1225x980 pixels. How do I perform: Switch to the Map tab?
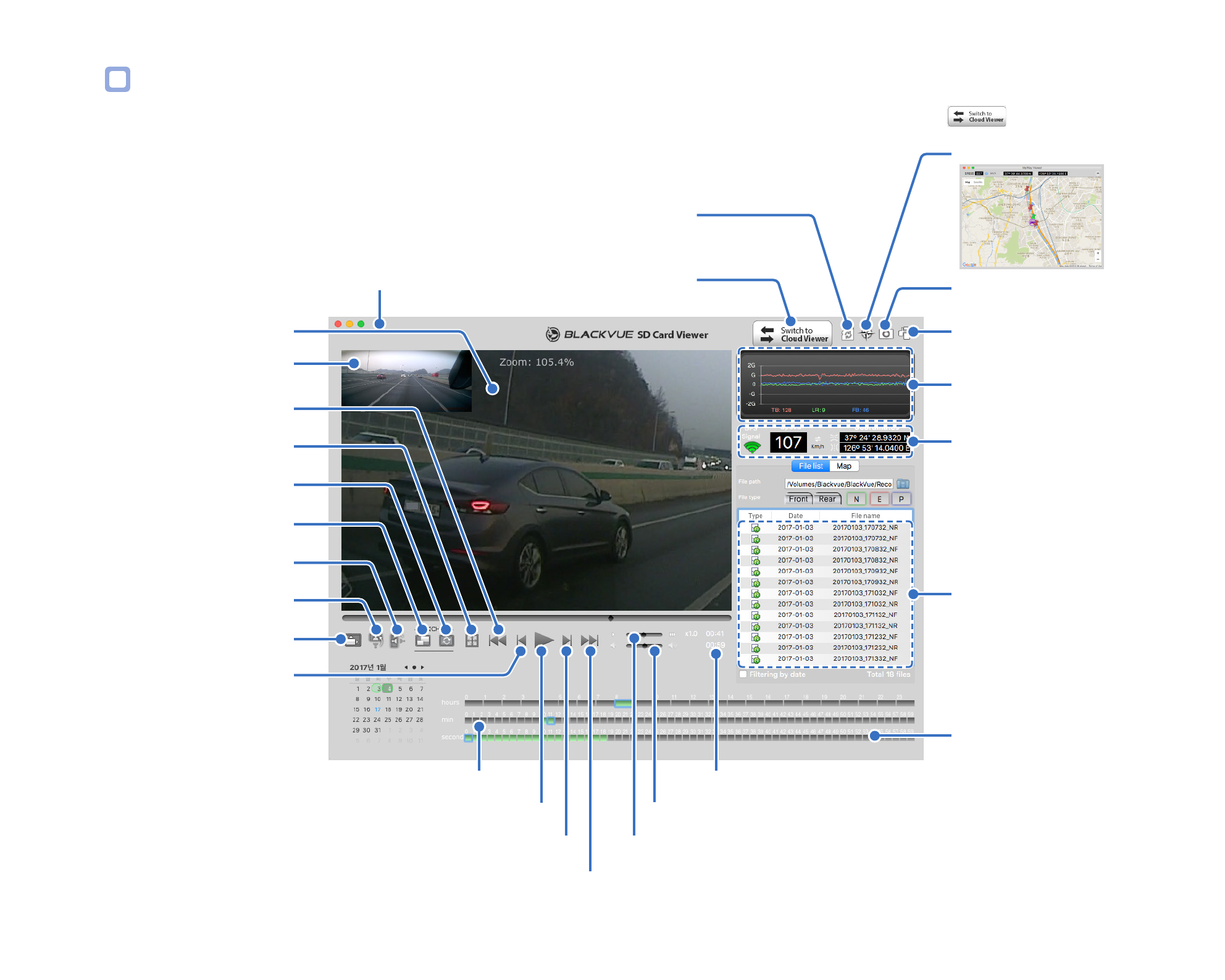coord(843,466)
